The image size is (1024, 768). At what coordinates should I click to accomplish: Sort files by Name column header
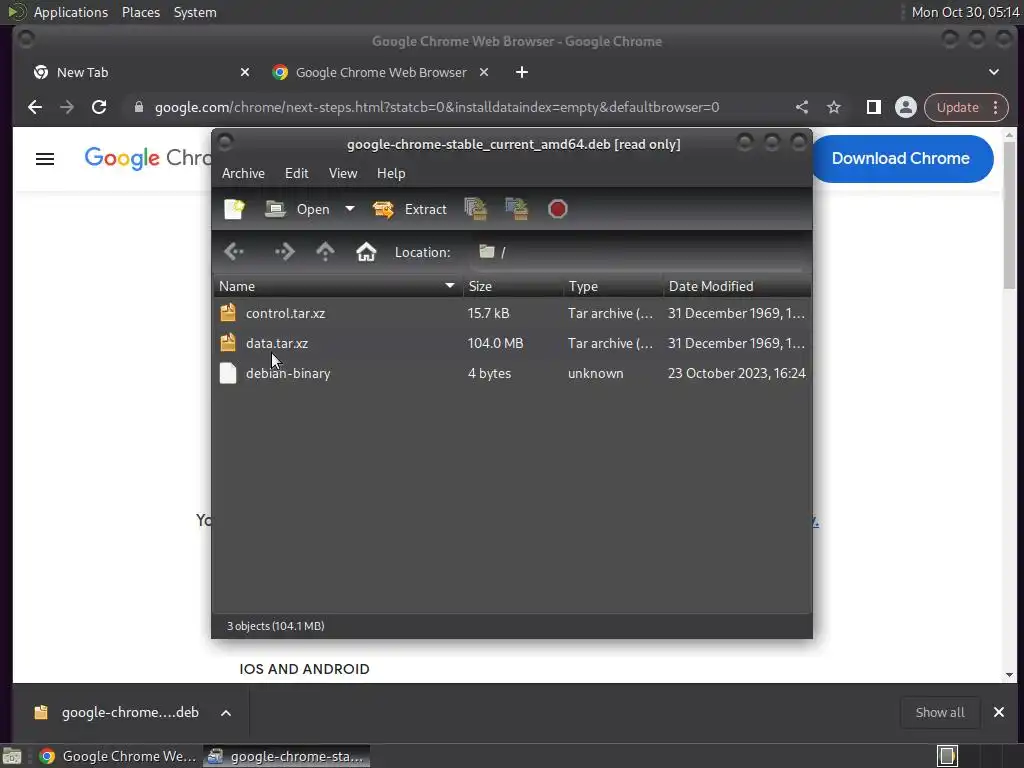click(338, 287)
